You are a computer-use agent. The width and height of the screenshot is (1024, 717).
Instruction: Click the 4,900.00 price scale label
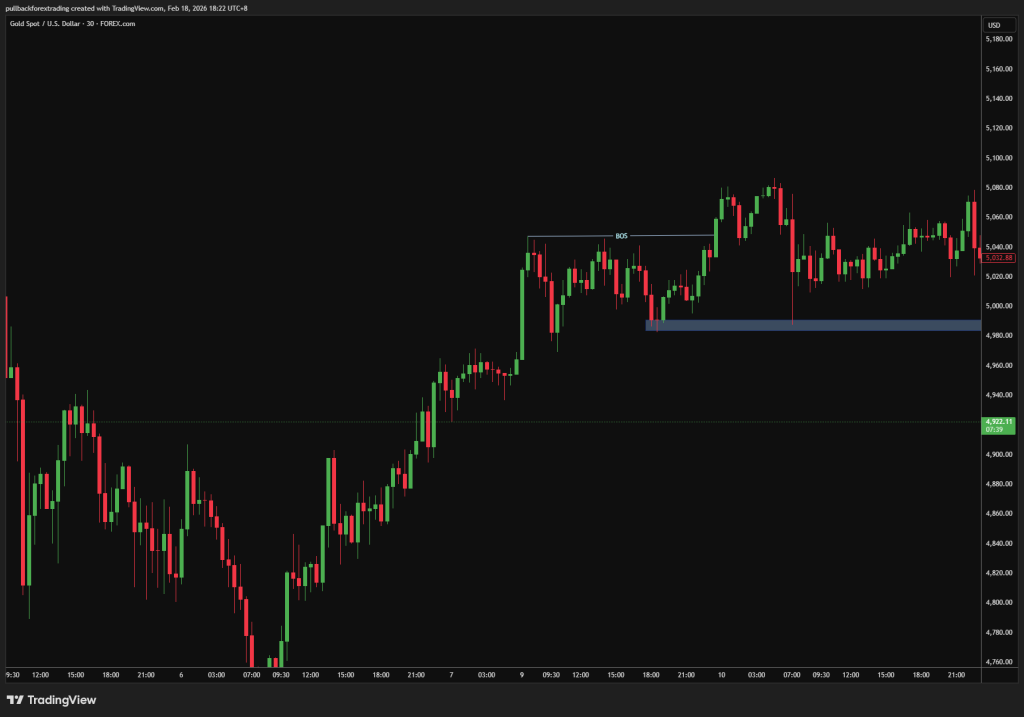(999, 454)
